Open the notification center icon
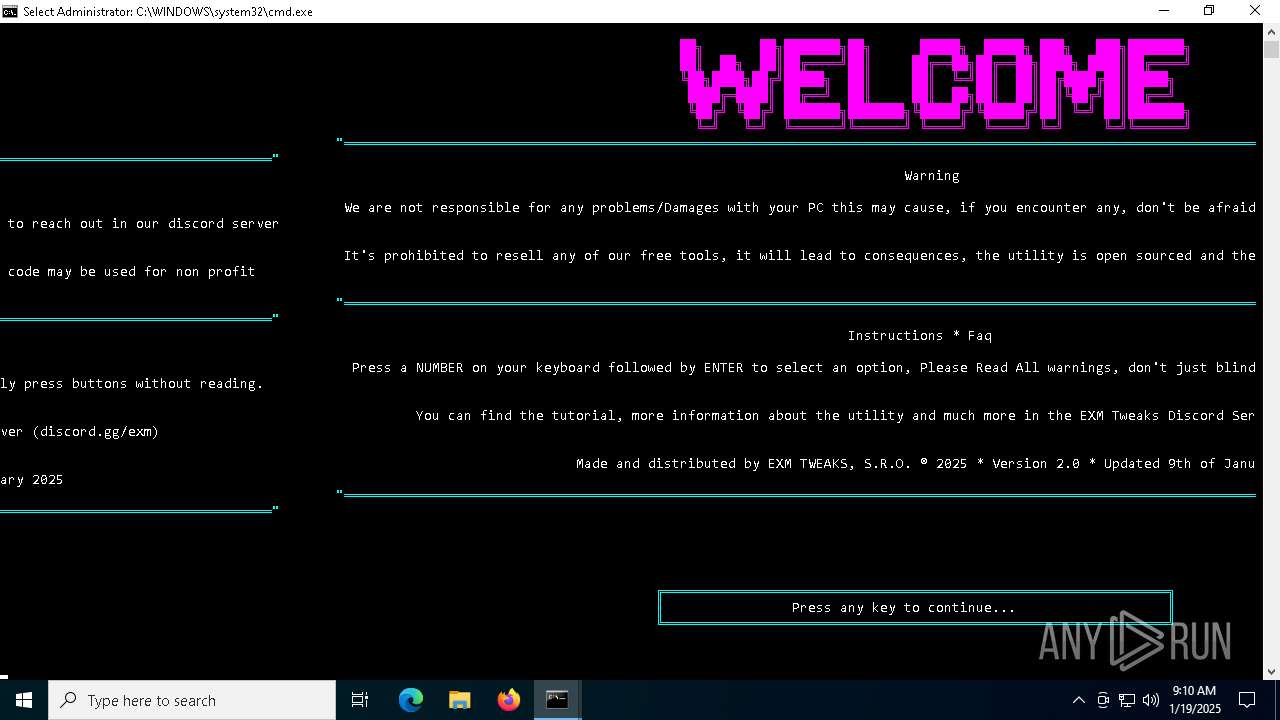The width and height of the screenshot is (1280, 720). (x=1247, y=700)
